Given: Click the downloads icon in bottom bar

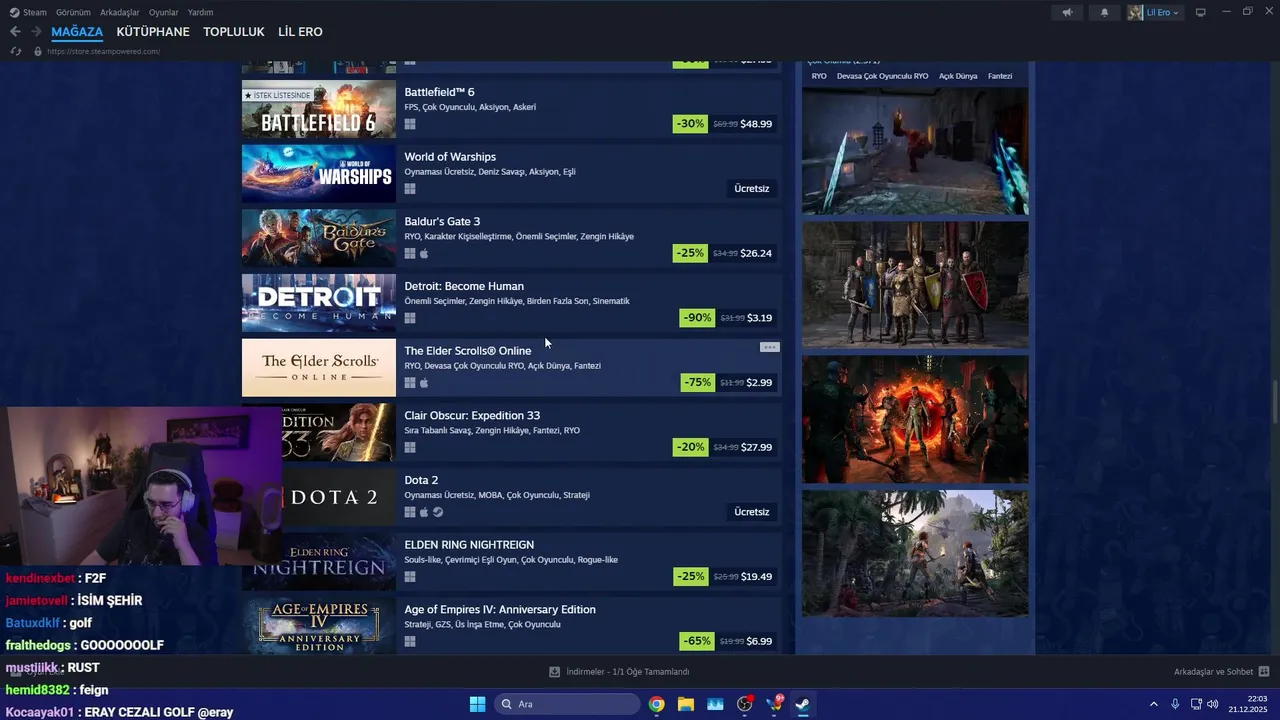Looking at the screenshot, I should tap(555, 672).
